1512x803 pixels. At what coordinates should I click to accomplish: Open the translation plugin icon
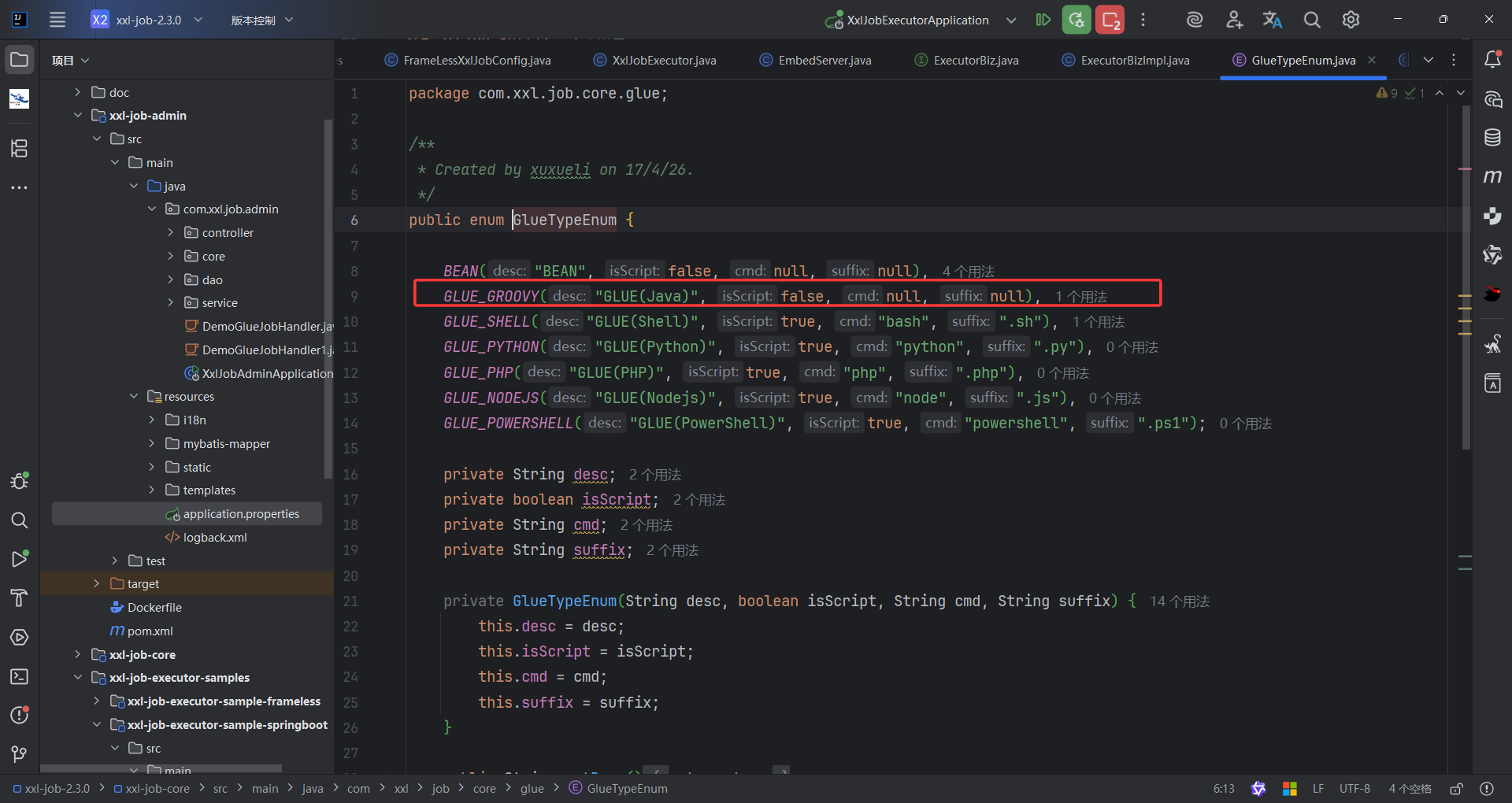pos(1273,20)
